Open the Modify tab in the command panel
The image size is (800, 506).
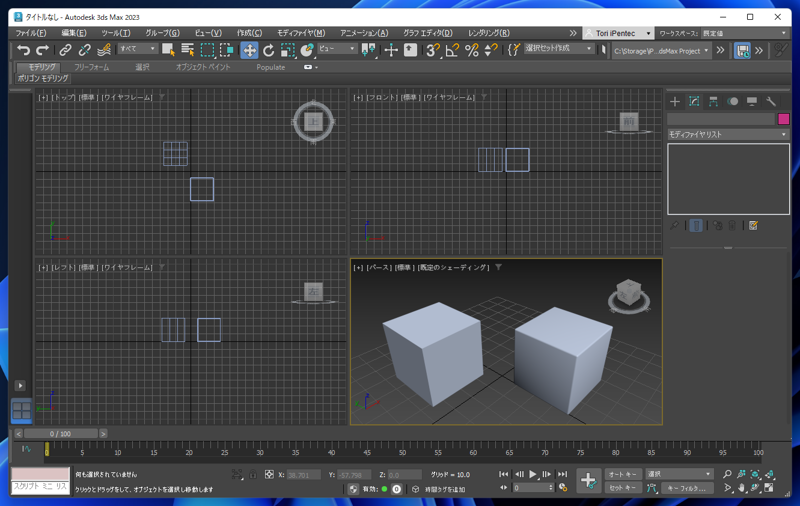[694, 102]
